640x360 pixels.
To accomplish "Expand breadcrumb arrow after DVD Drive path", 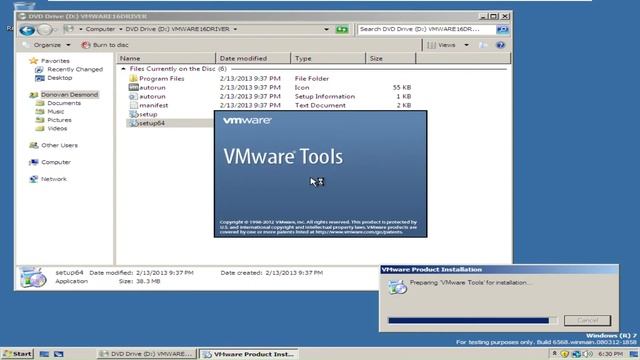I will coord(235,29).
